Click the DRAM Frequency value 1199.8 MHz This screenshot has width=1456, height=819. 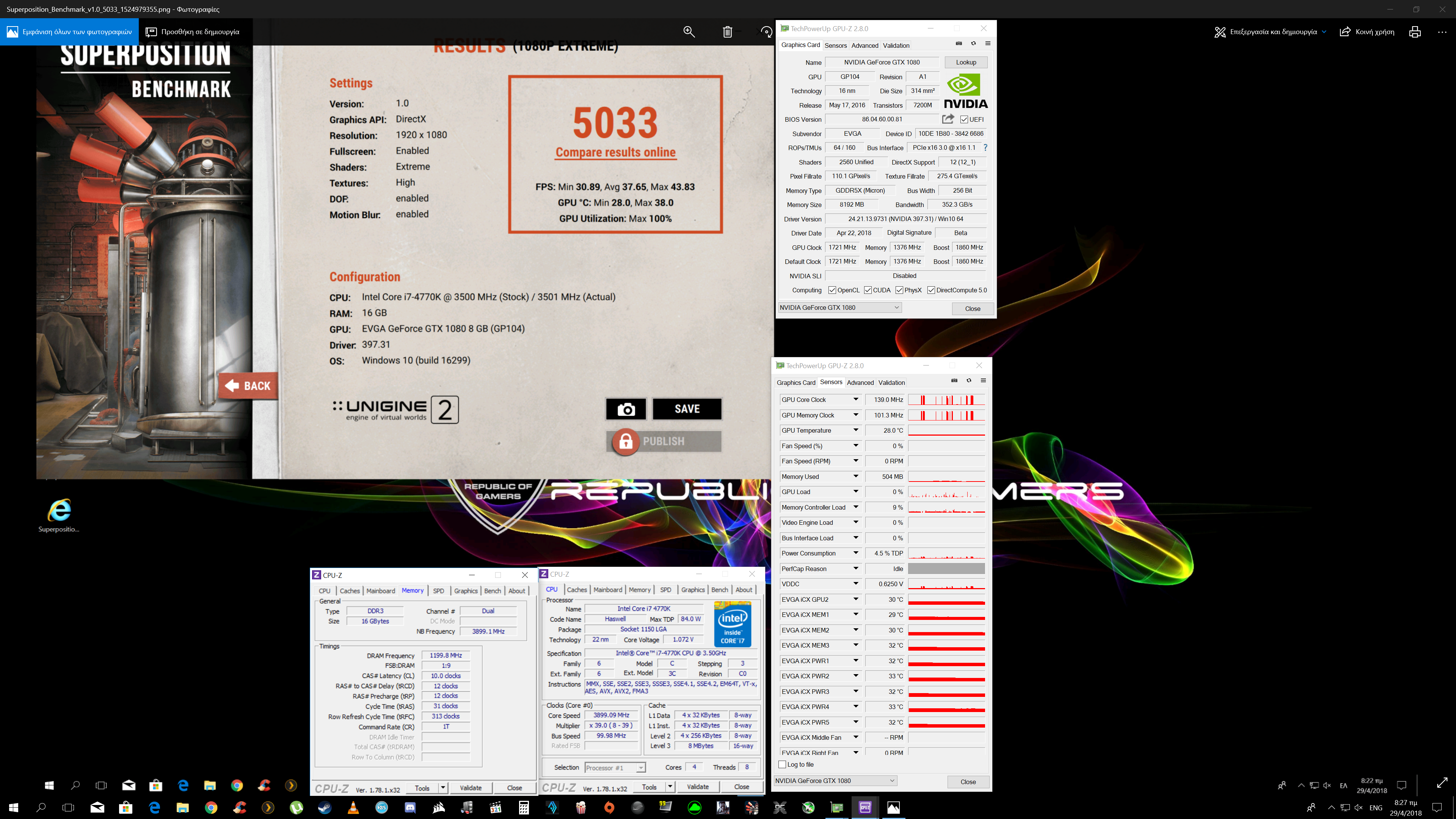click(446, 656)
